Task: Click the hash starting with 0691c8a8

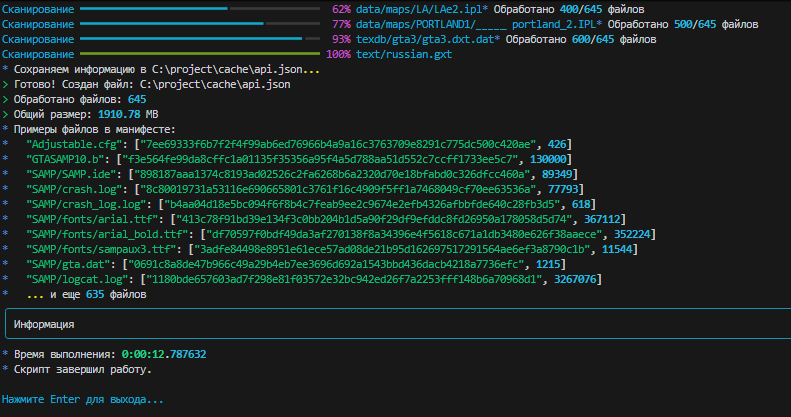Action: (x=326, y=264)
